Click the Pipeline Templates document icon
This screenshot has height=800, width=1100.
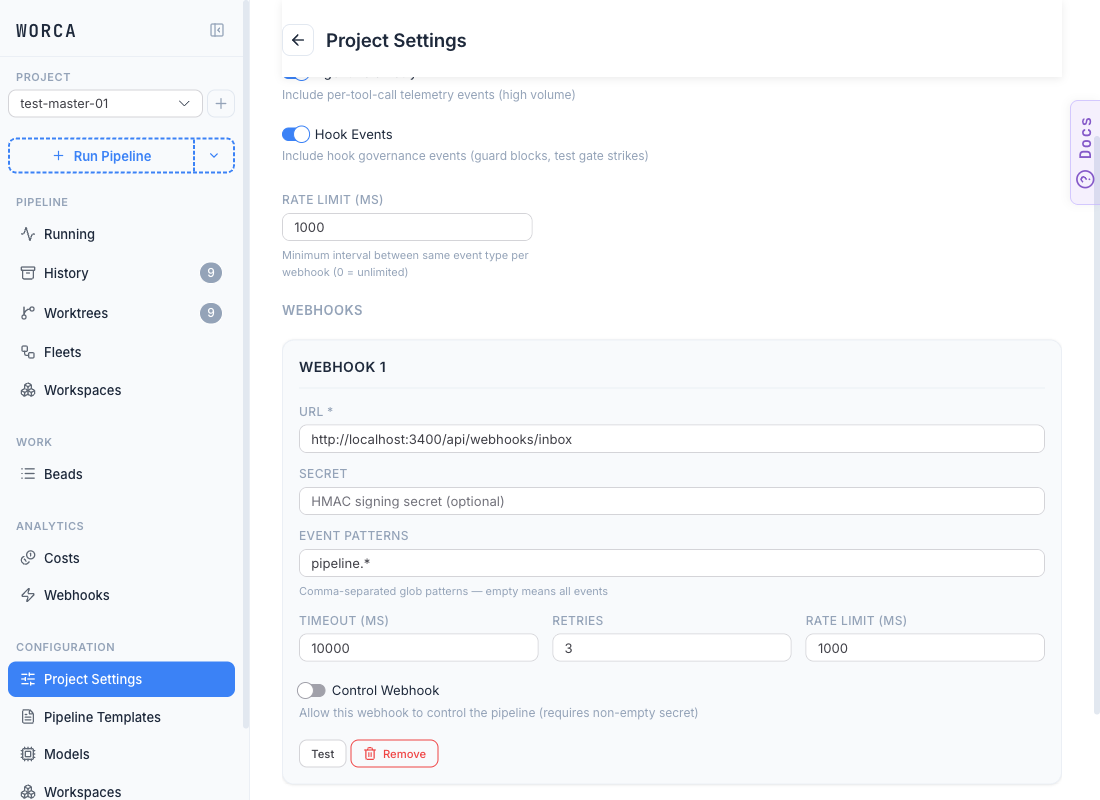click(28, 716)
